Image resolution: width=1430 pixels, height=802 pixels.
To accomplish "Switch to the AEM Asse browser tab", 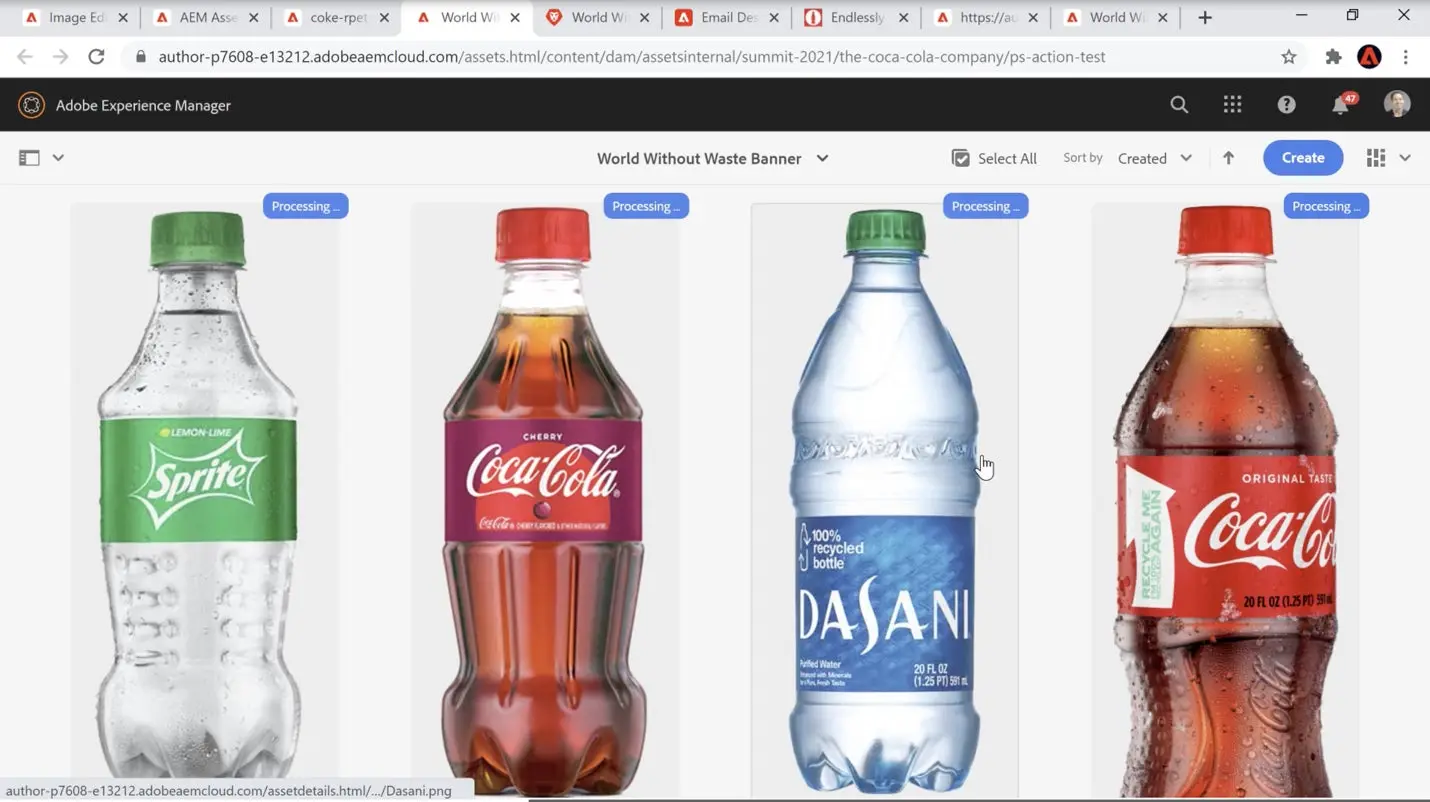I will click(205, 17).
